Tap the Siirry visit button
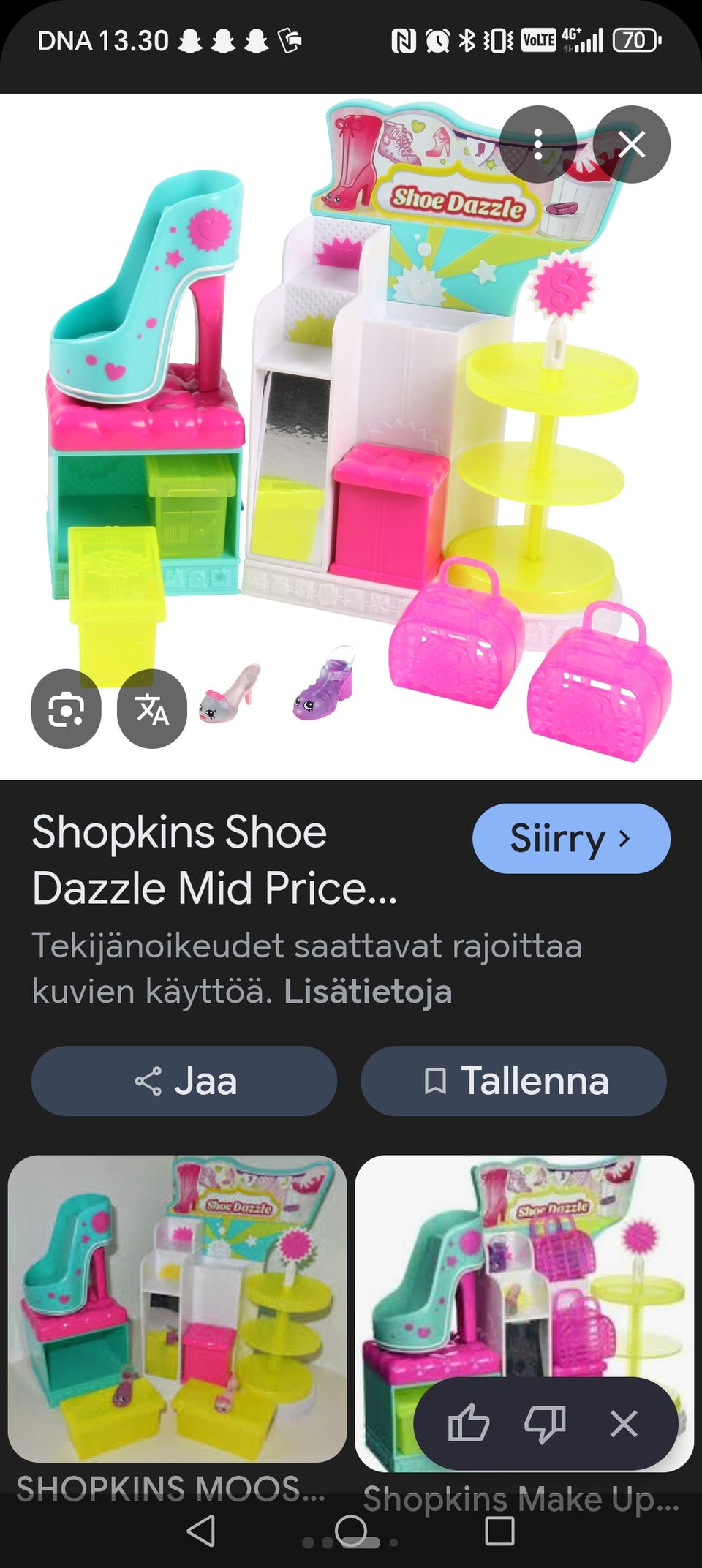 (x=571, y=838)
